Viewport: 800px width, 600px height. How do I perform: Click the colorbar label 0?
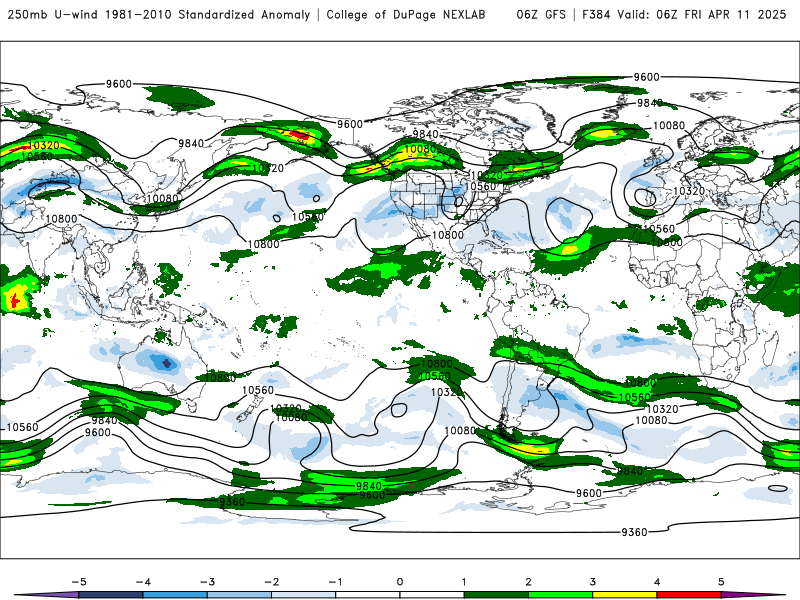[x=400, y=582]
